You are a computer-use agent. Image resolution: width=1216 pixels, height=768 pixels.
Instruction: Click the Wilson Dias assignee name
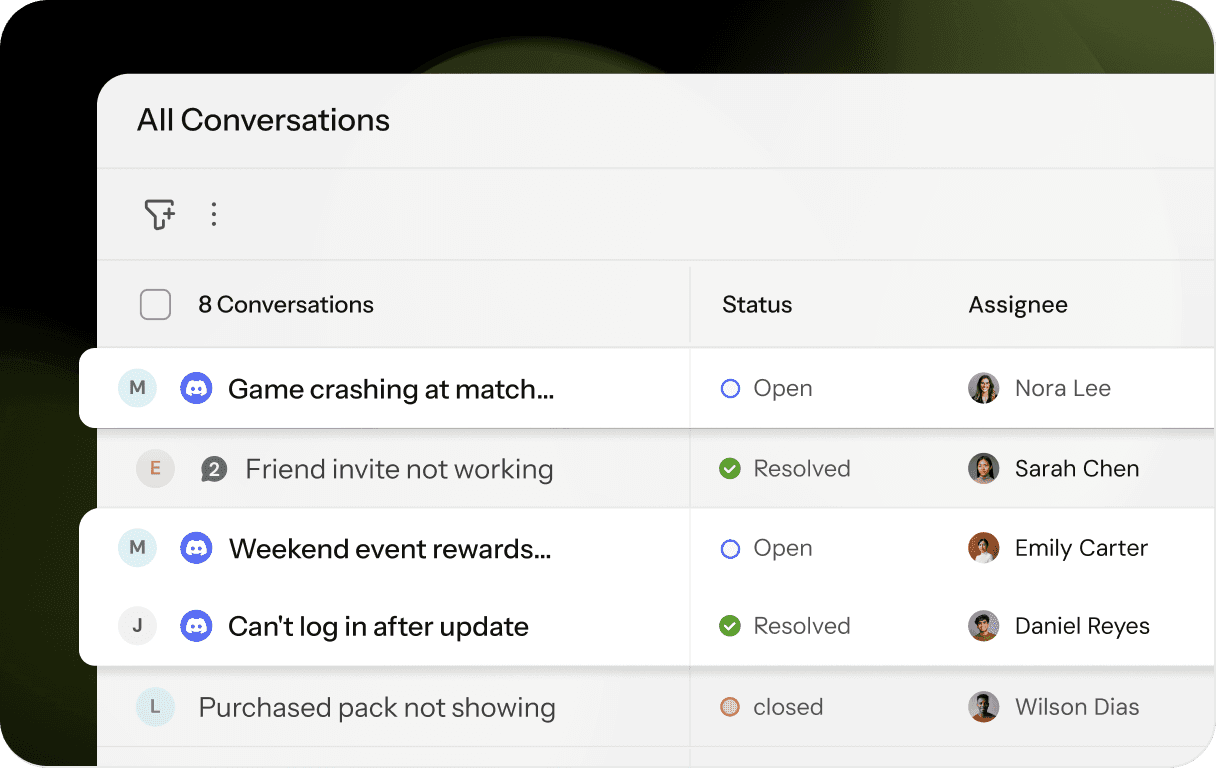point(1077,707)
